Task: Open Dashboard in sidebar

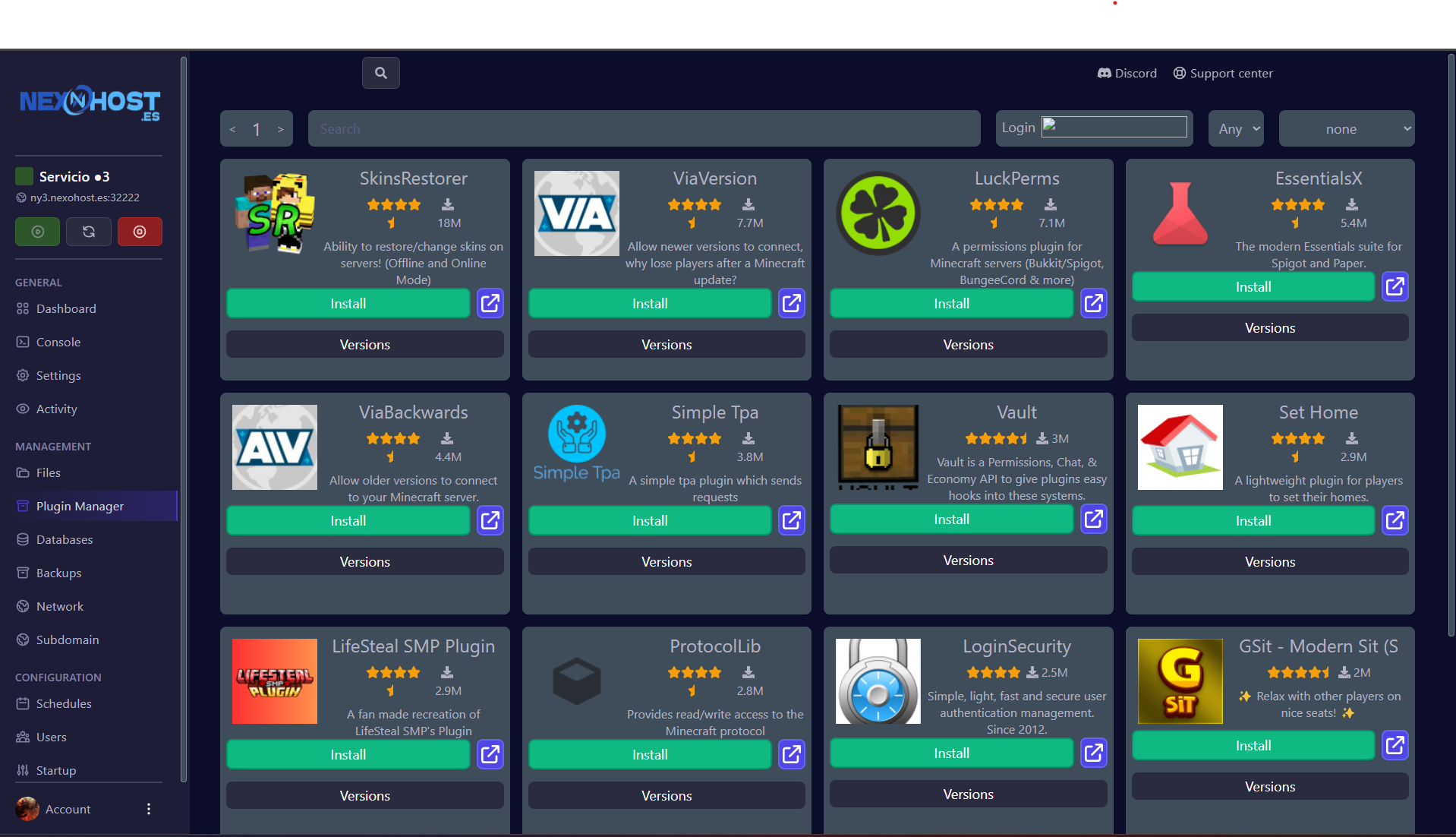Action: tap(90, 308)
